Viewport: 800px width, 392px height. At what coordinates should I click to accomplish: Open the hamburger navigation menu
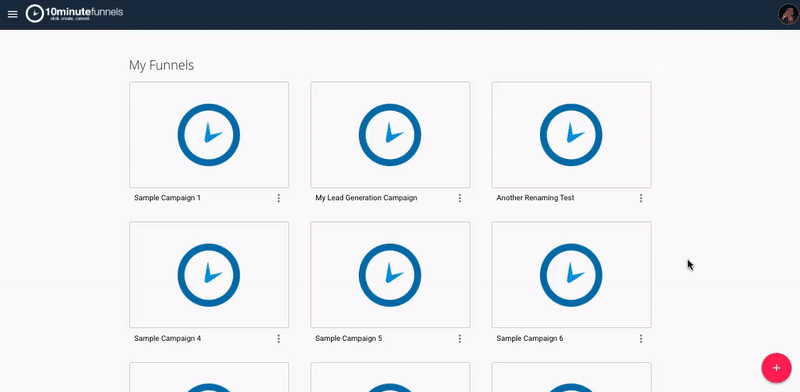(x=13, y=14)
